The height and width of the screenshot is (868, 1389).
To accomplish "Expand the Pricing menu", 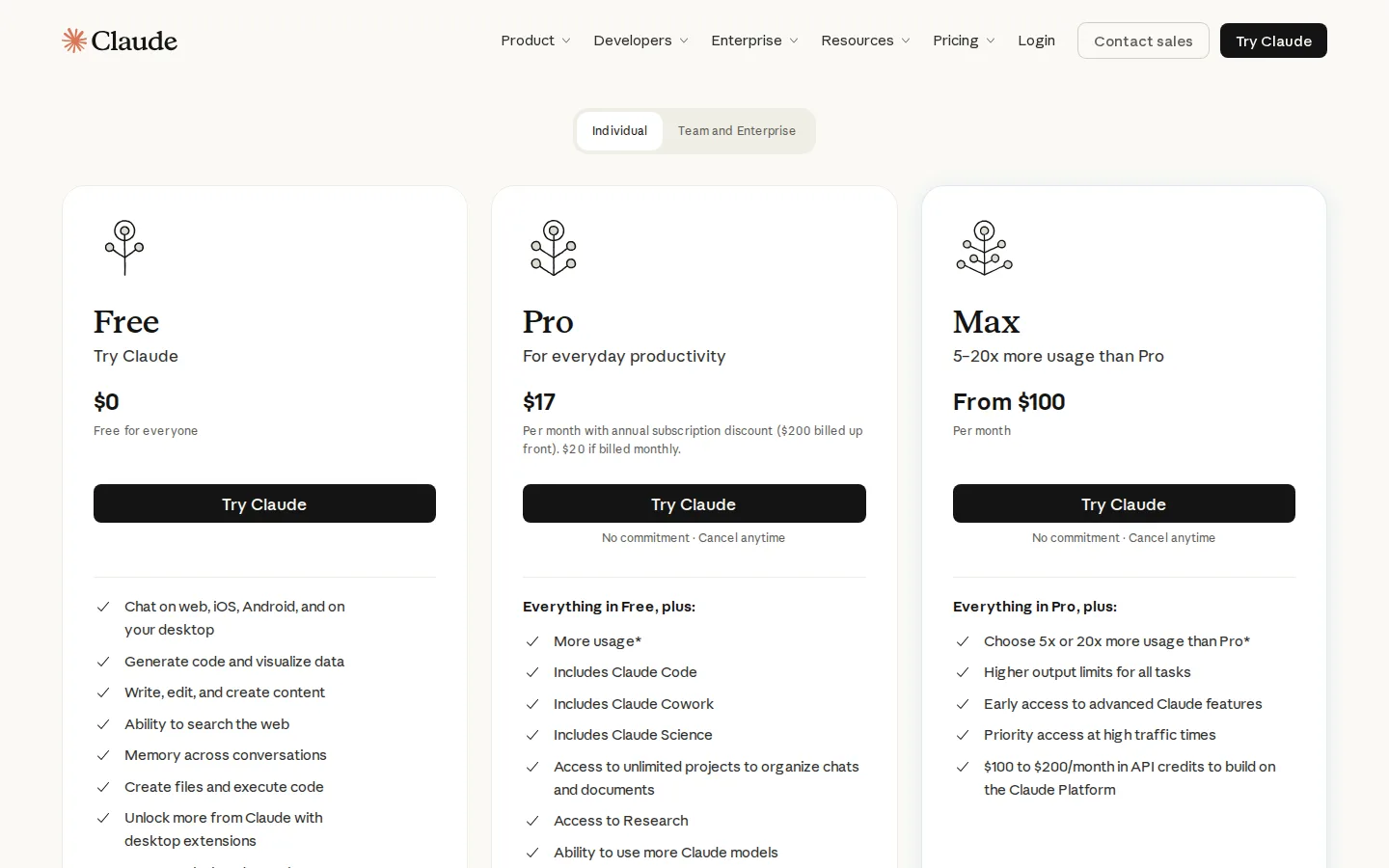I will click(x=964, y=41).
